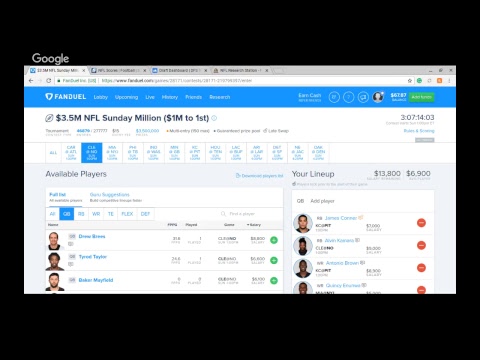Sort by the Played column header
Image resolution: width=480 pixels, height=360 pixels.
pyautogui.click(x=191, y=225)
